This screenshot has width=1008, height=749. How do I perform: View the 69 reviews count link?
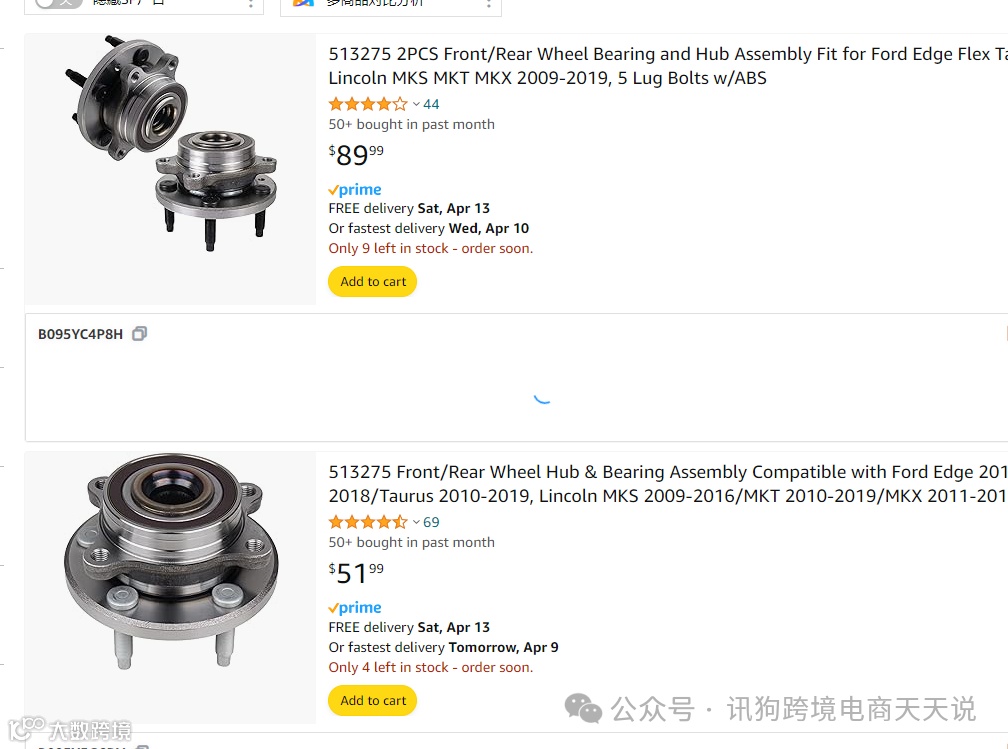(431, 522)
